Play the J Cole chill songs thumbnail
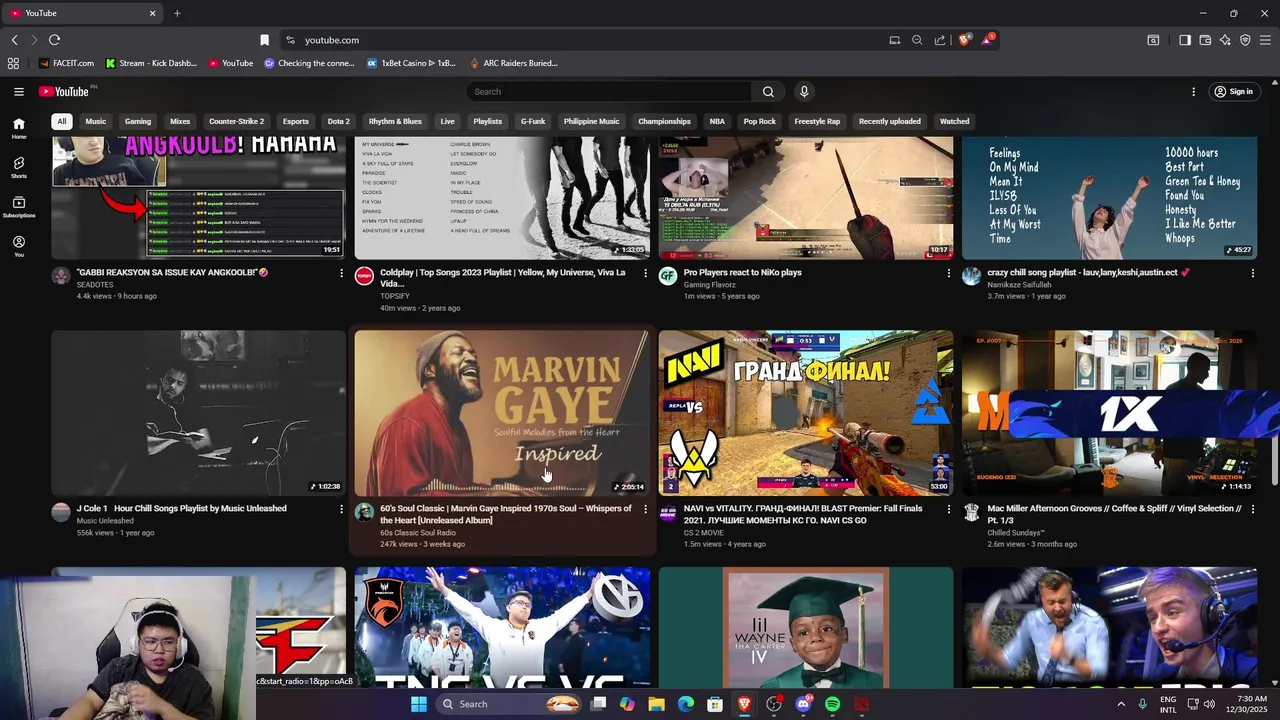Viewport: 1280px width, 720px height. click(198, 413)
